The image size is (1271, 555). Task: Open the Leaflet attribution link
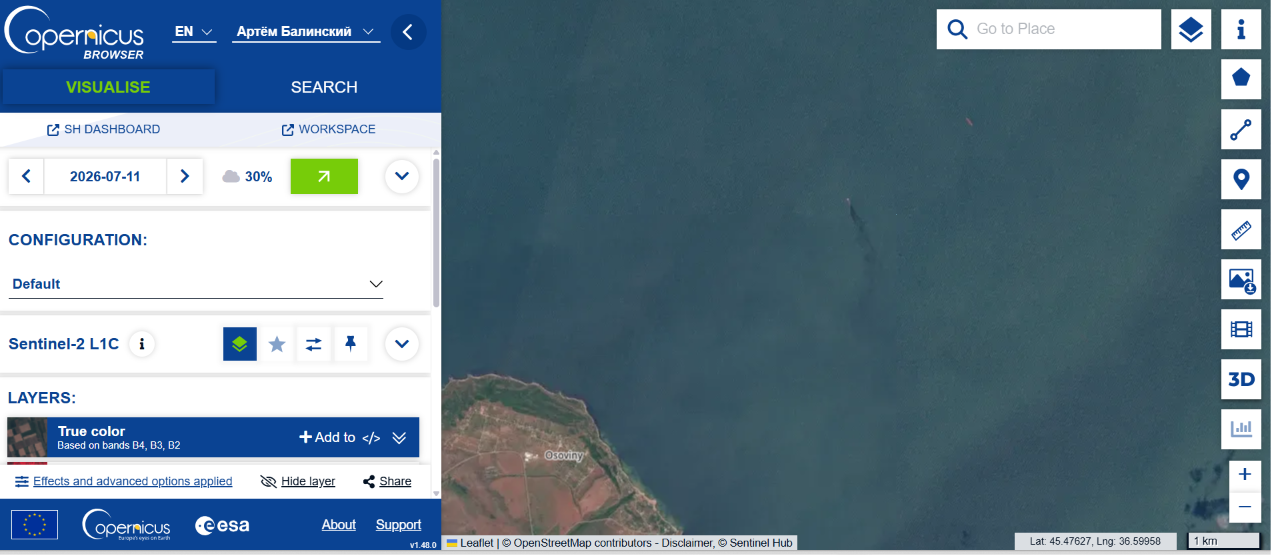[469, 543]
